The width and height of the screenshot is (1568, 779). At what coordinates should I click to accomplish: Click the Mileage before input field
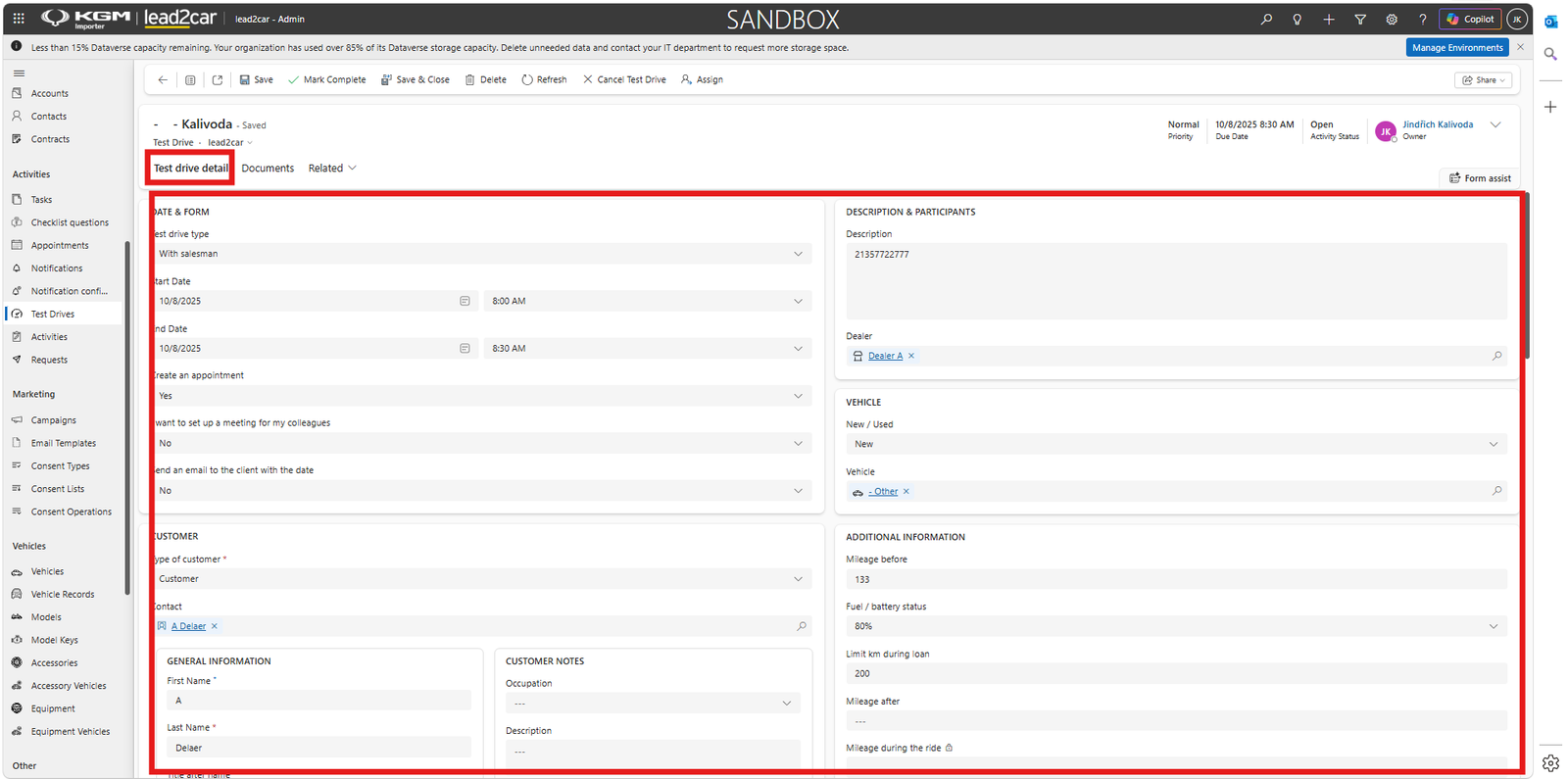1176,579
